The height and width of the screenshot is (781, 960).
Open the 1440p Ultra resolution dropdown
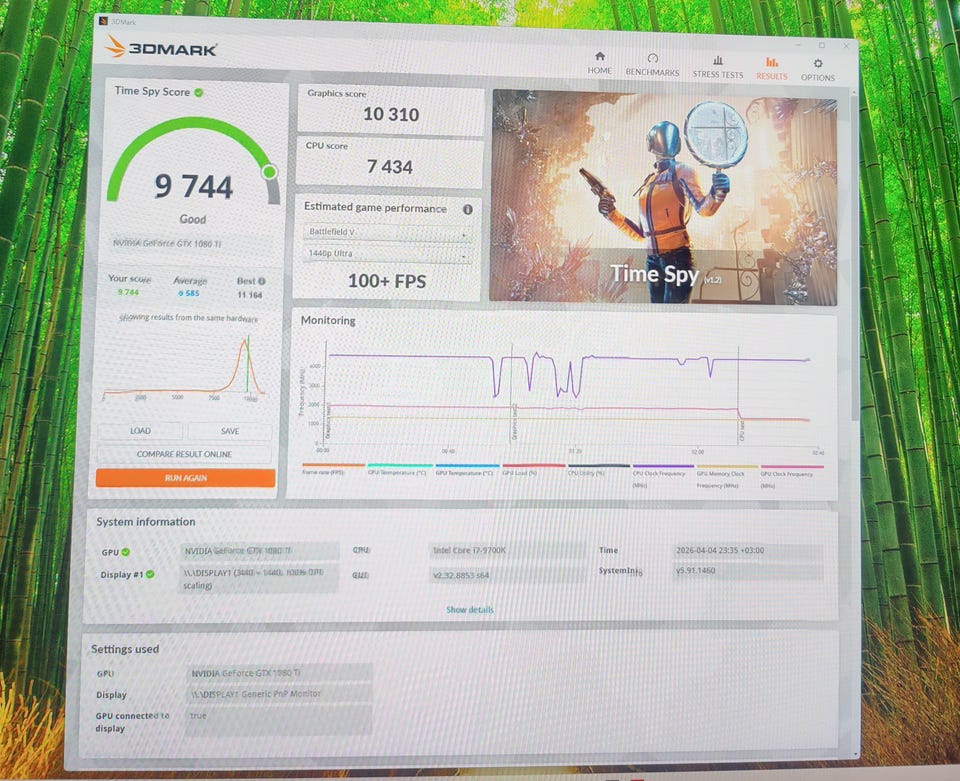(387, 254)
